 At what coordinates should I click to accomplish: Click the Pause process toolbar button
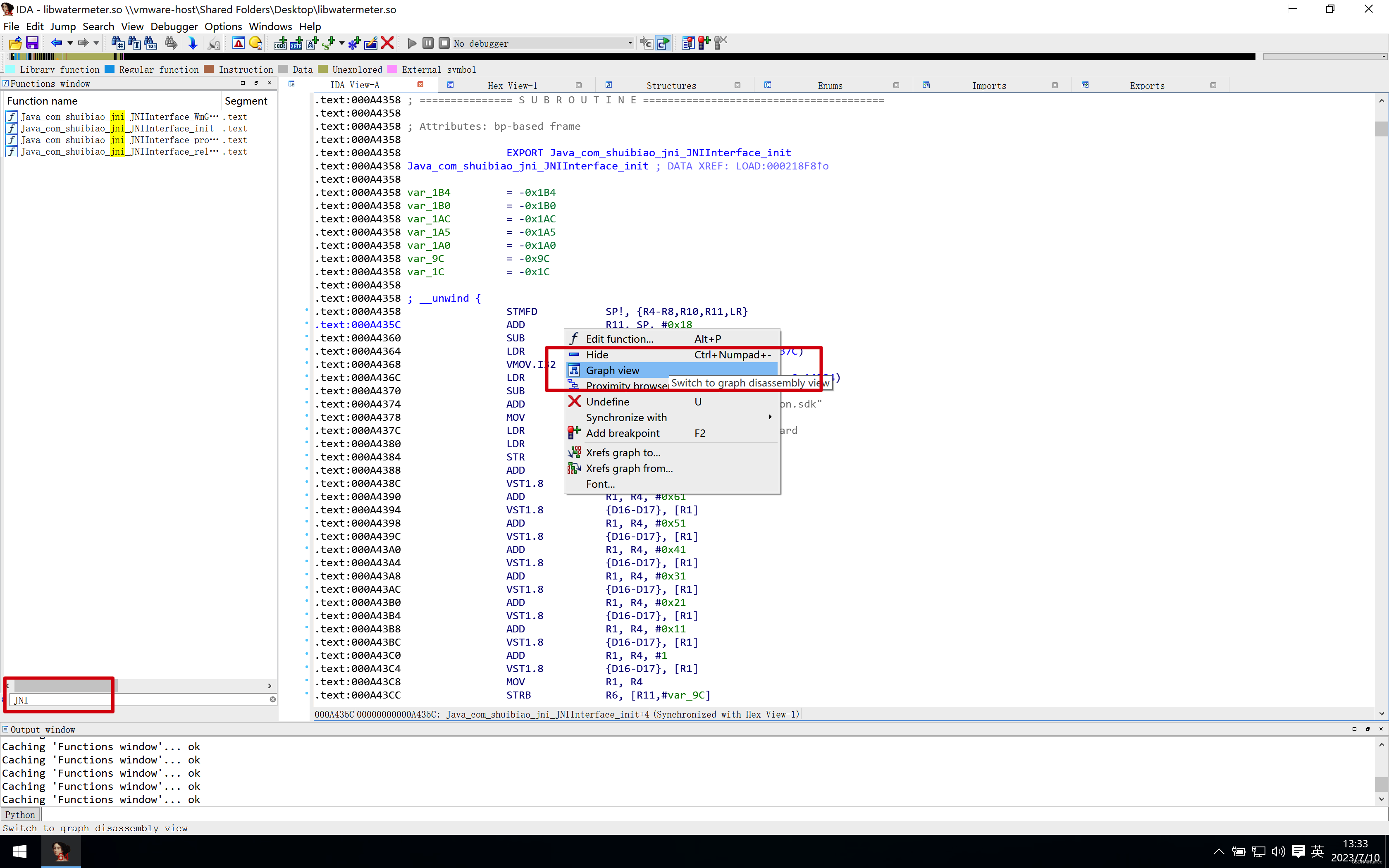click(428, 43)
